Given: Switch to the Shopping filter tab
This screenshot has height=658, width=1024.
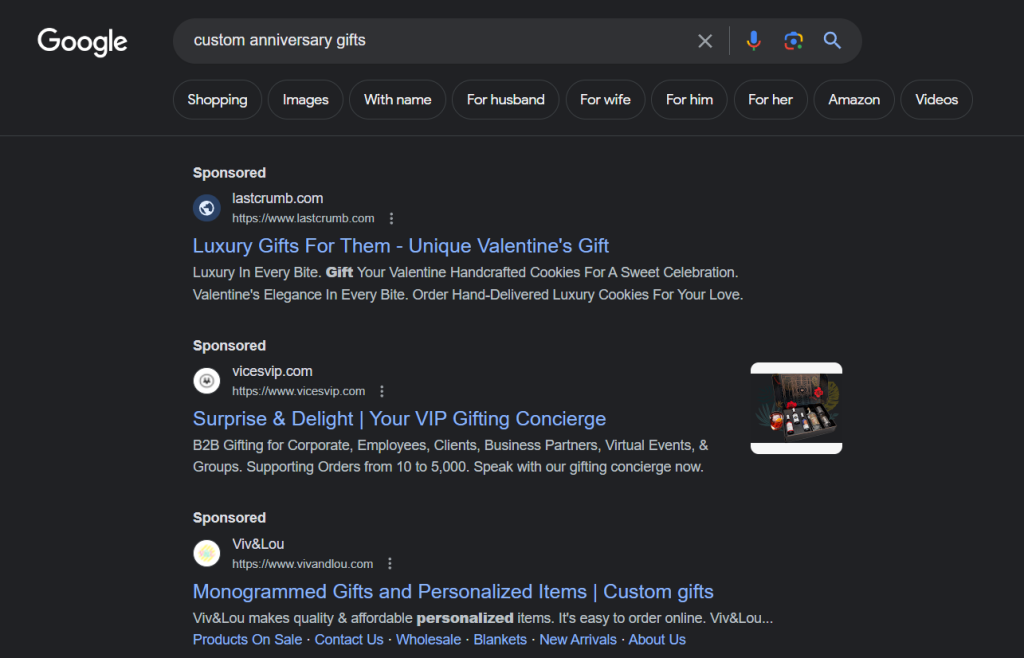Looking at the screenshot, I should point(217,99).
